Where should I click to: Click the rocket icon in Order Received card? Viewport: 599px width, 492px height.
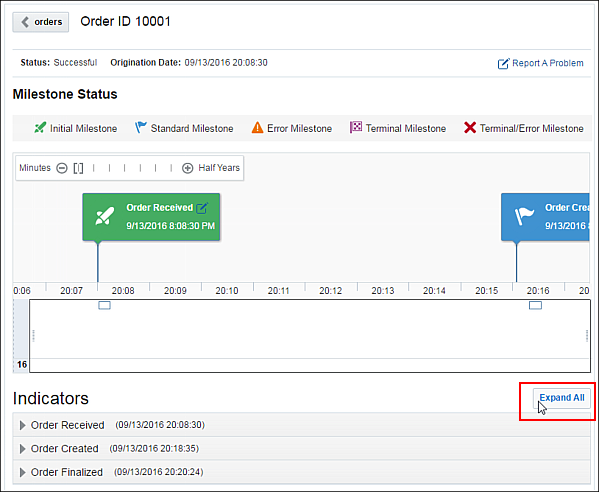[104, 217]
